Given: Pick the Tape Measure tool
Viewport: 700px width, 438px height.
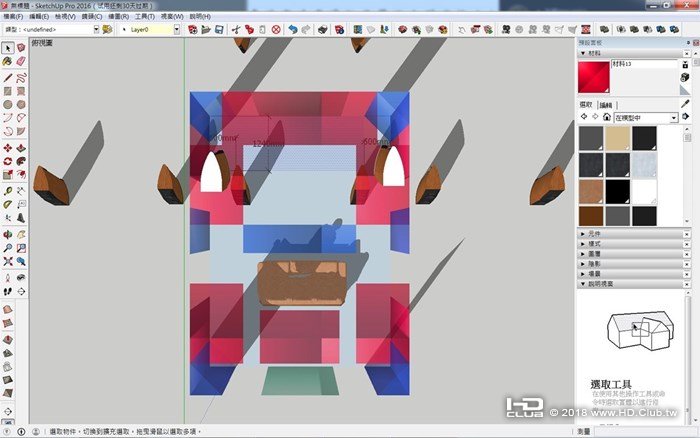Looking at the screenshot, I should 8,192.
